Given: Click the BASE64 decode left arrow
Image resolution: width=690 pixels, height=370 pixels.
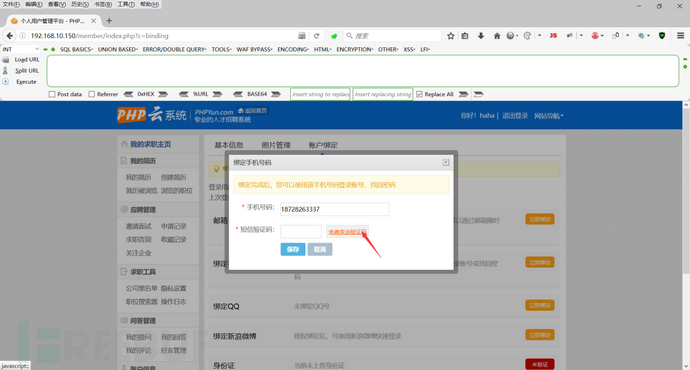Looking at the screenshot, I should (x=238, y=94).
